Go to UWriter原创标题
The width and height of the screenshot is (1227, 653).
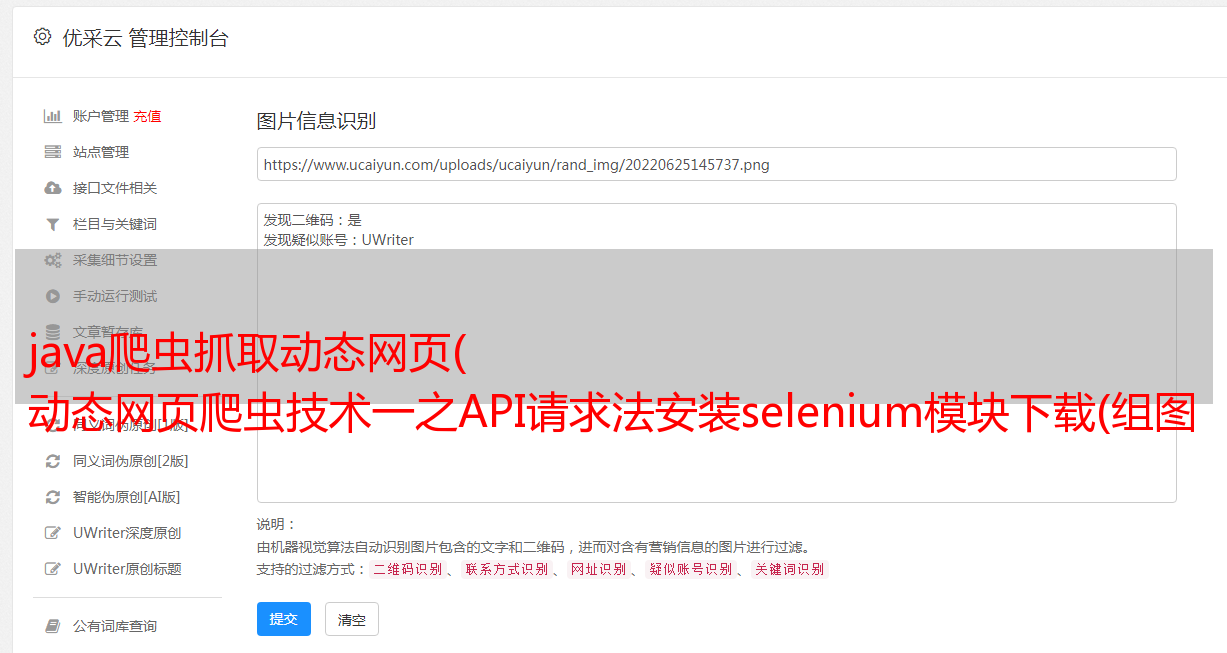pos(127,569)
